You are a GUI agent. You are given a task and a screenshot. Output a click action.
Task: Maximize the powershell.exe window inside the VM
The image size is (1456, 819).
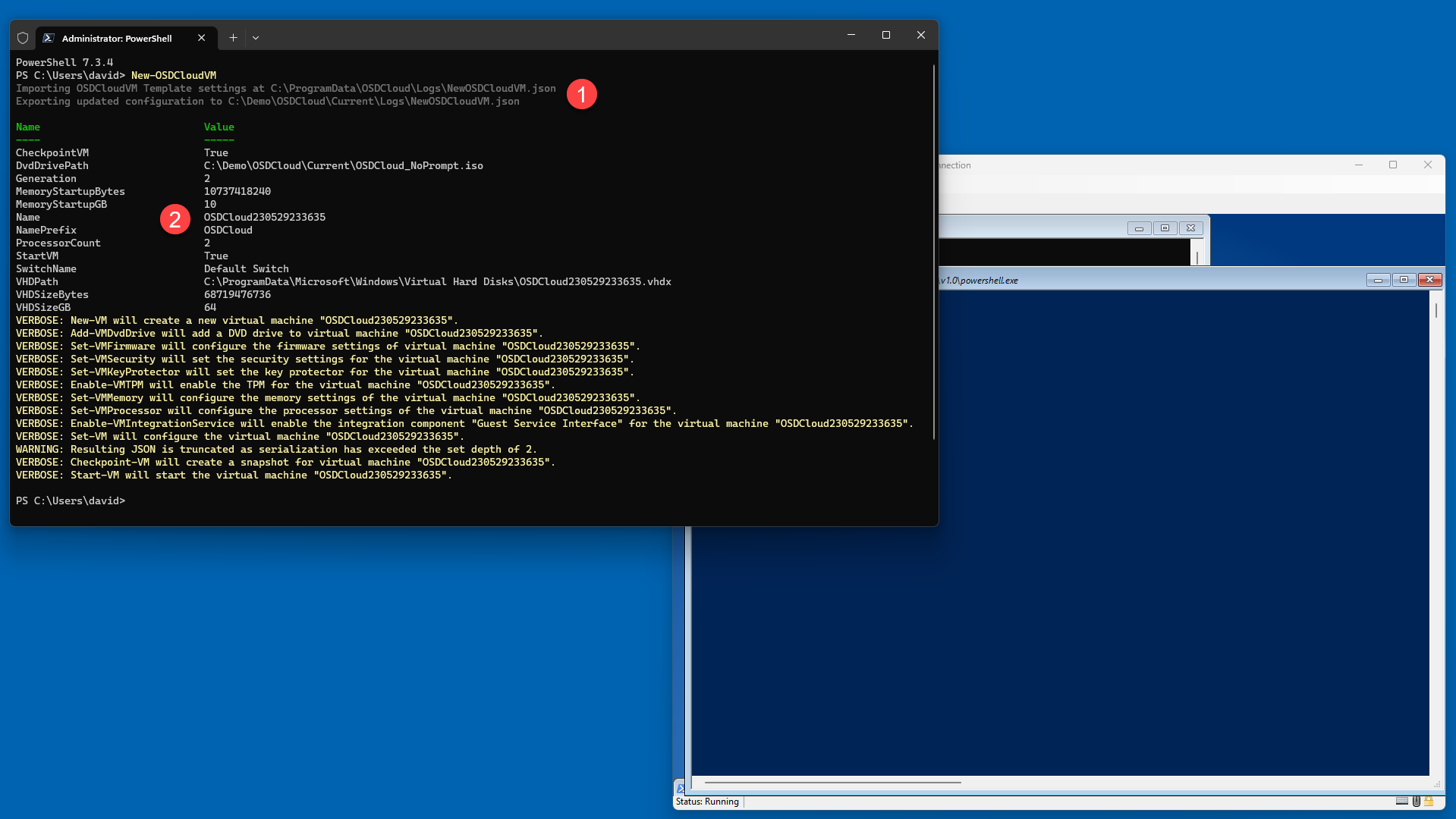(x=1404, y=281)
